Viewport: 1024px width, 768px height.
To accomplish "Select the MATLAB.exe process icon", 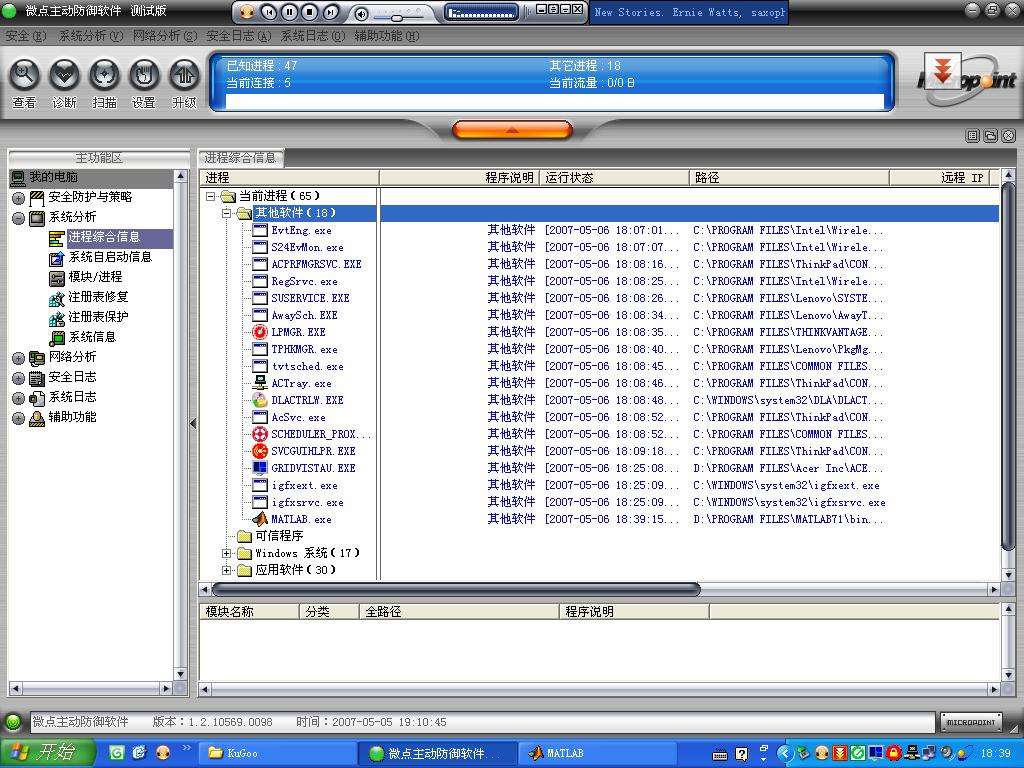I will coord(260,519).
